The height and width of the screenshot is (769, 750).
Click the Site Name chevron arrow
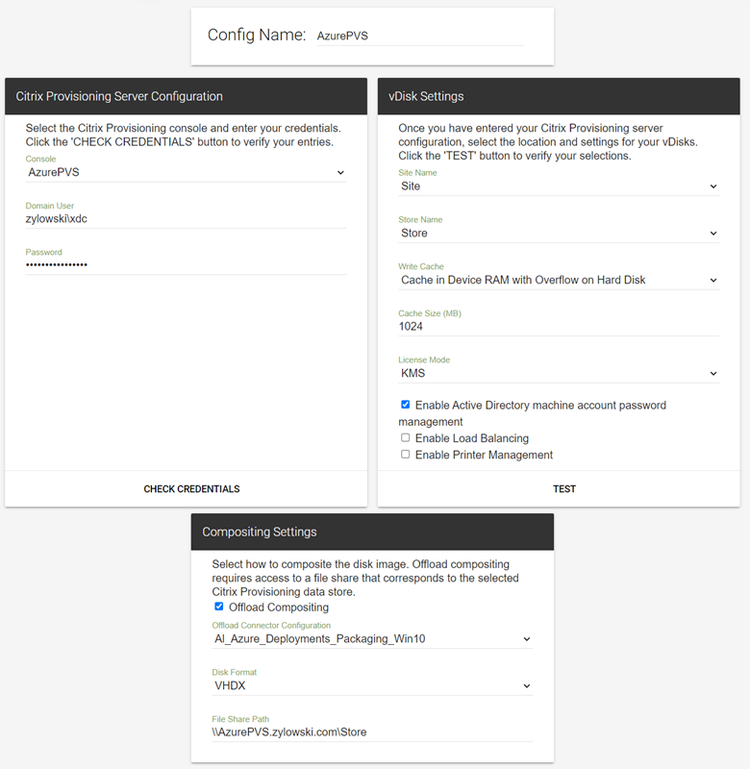coord(713,186)
